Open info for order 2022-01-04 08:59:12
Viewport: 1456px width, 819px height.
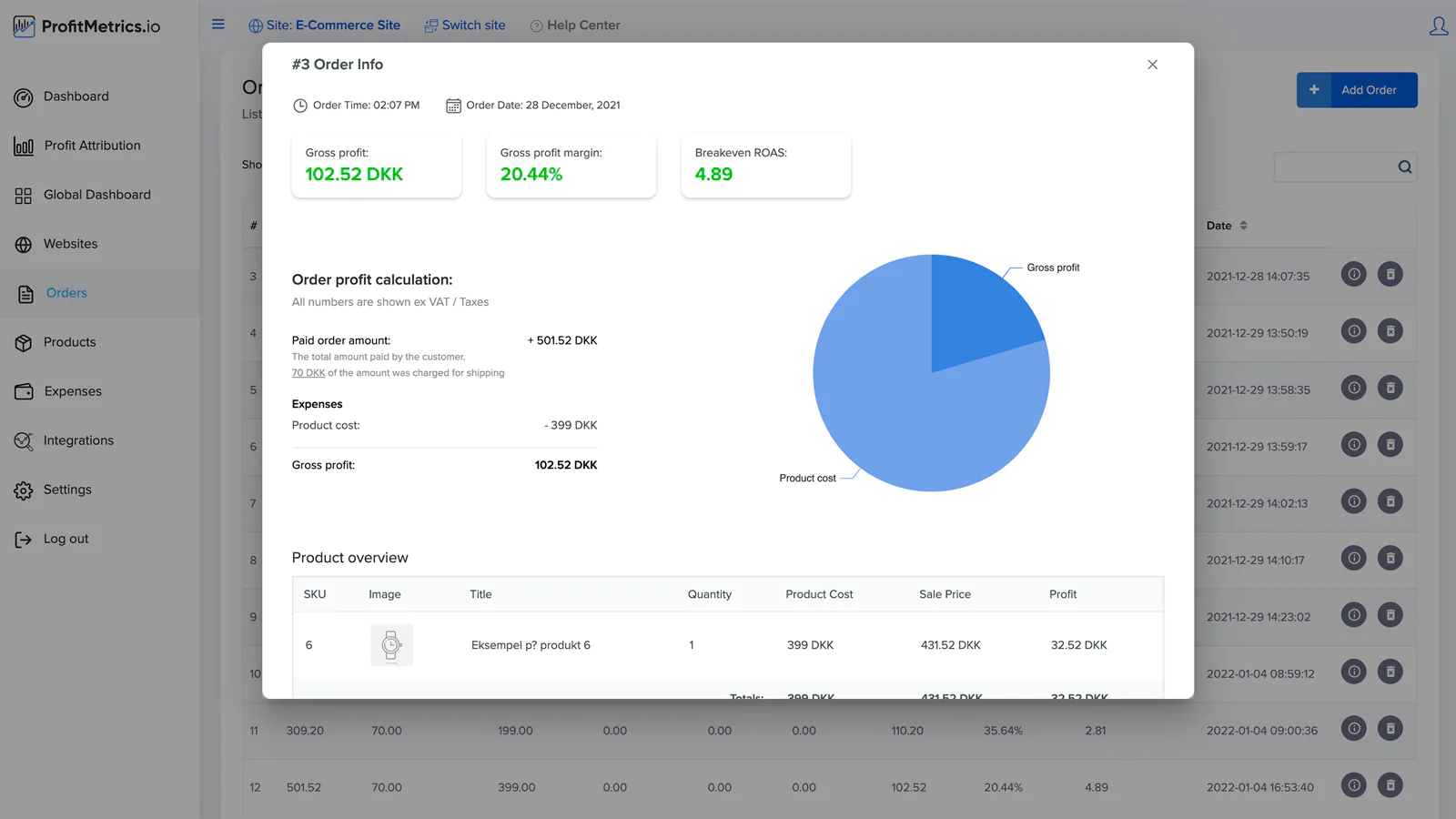pos(1354,672)
